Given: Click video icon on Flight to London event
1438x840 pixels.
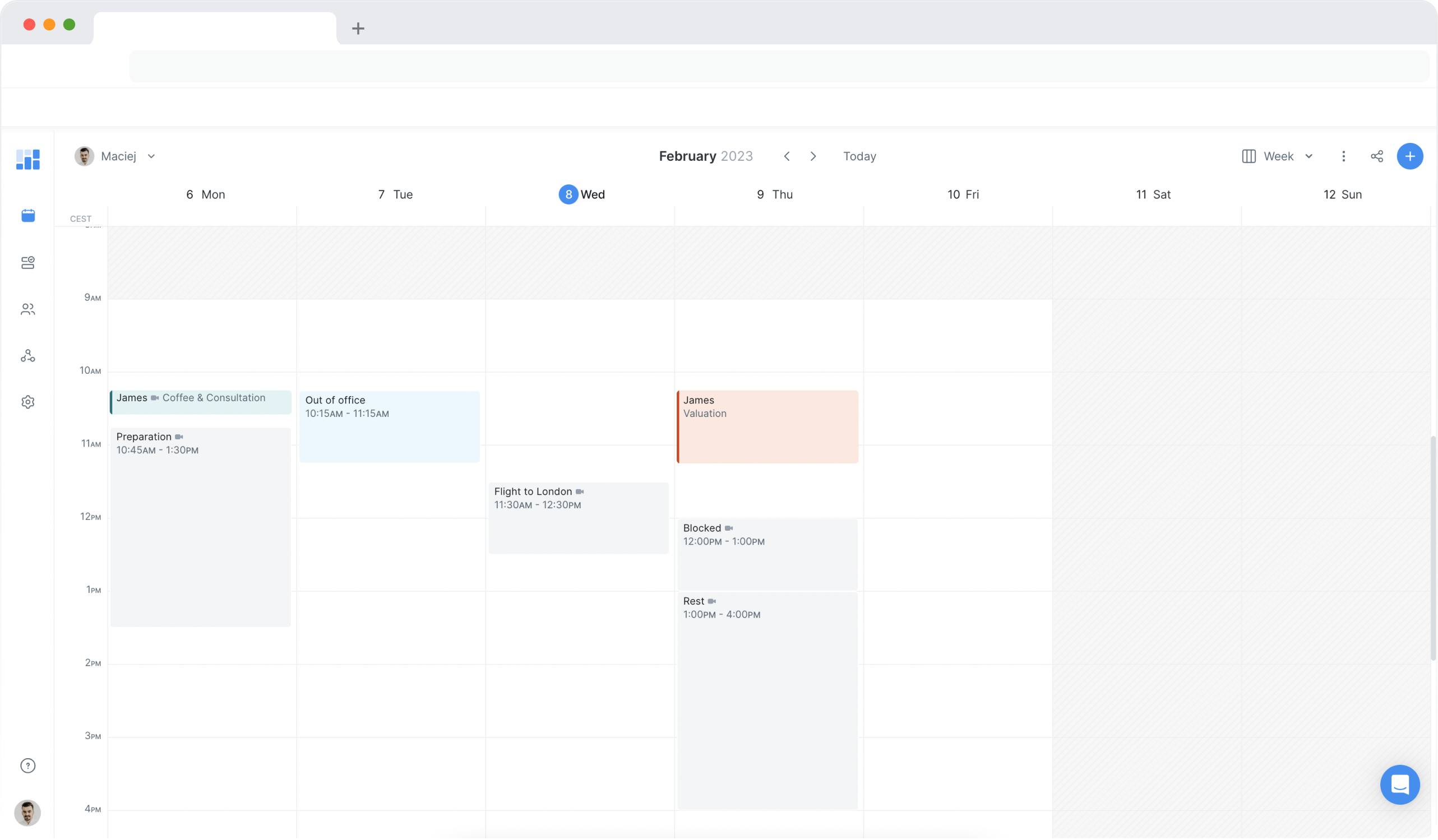Looking at the screenshot, I should pos(580,492).
